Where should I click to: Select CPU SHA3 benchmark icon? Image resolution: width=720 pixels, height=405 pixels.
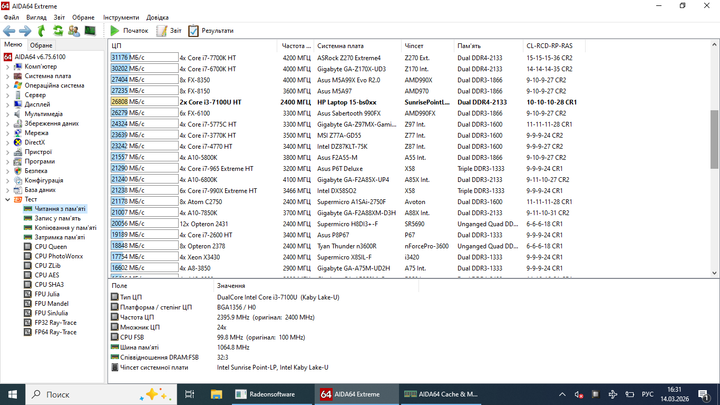pyautogui.click(x=28, y=285)
